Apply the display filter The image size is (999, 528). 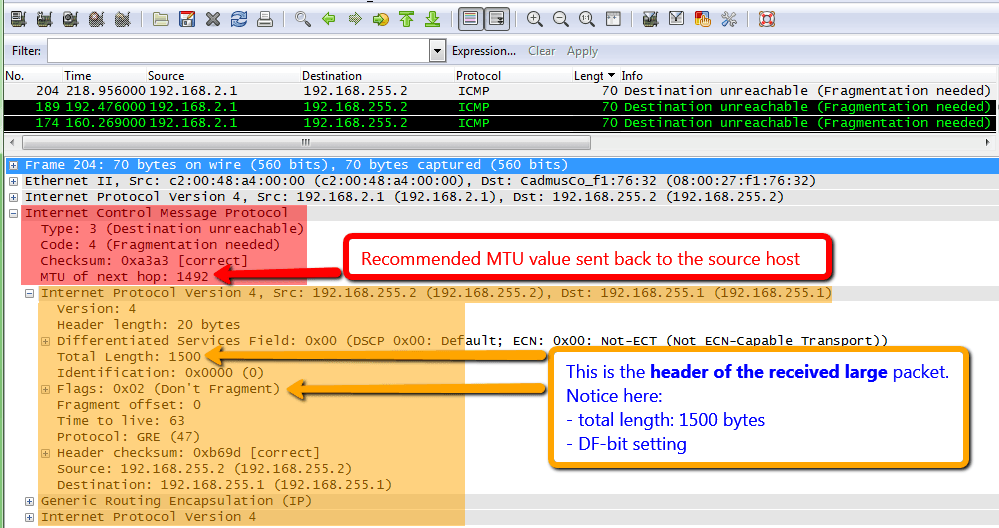(x=582, y=51)
